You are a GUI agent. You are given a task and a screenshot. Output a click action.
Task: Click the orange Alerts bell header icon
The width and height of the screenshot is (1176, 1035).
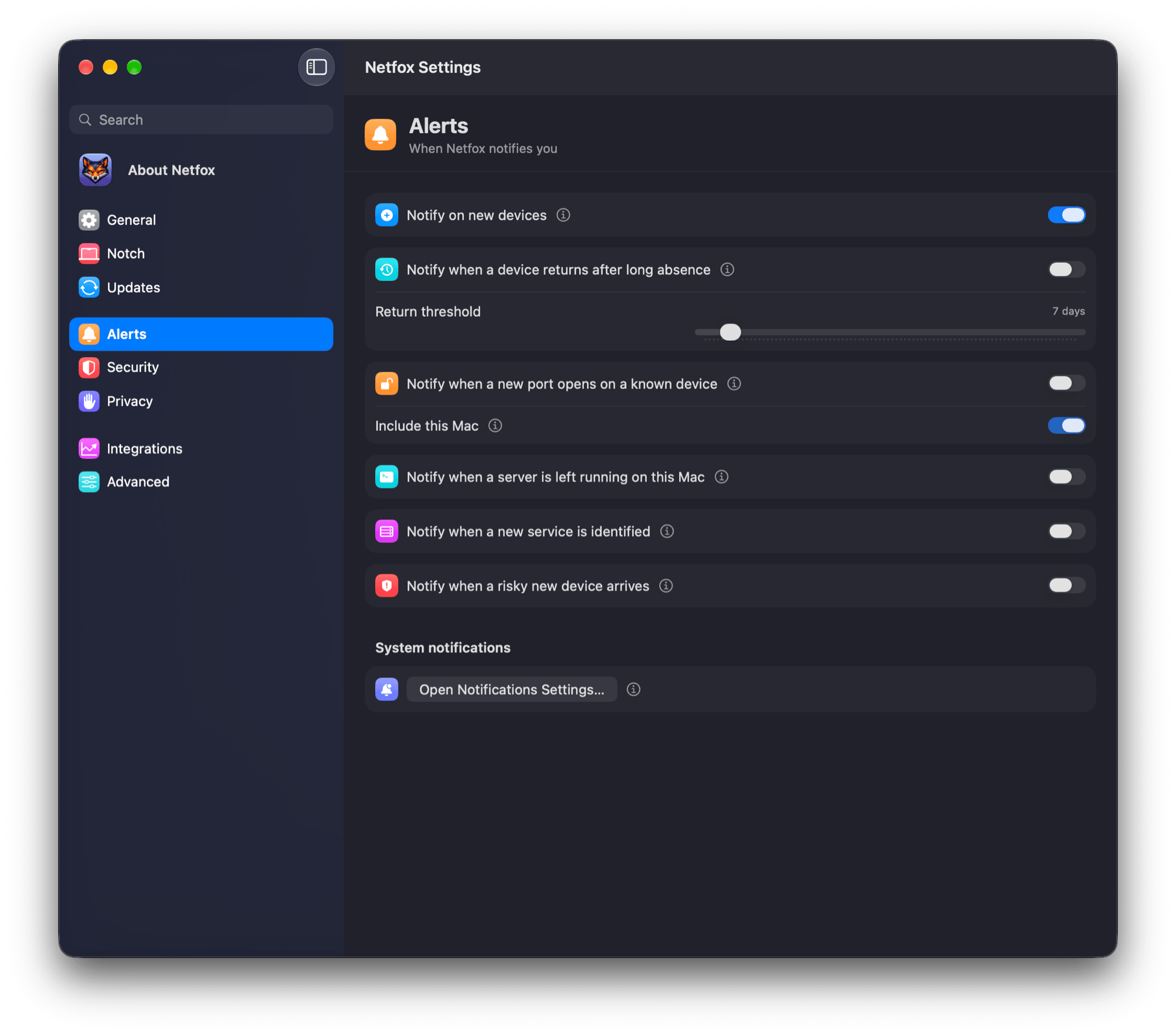pyautogui.click(x=380, y=135)
